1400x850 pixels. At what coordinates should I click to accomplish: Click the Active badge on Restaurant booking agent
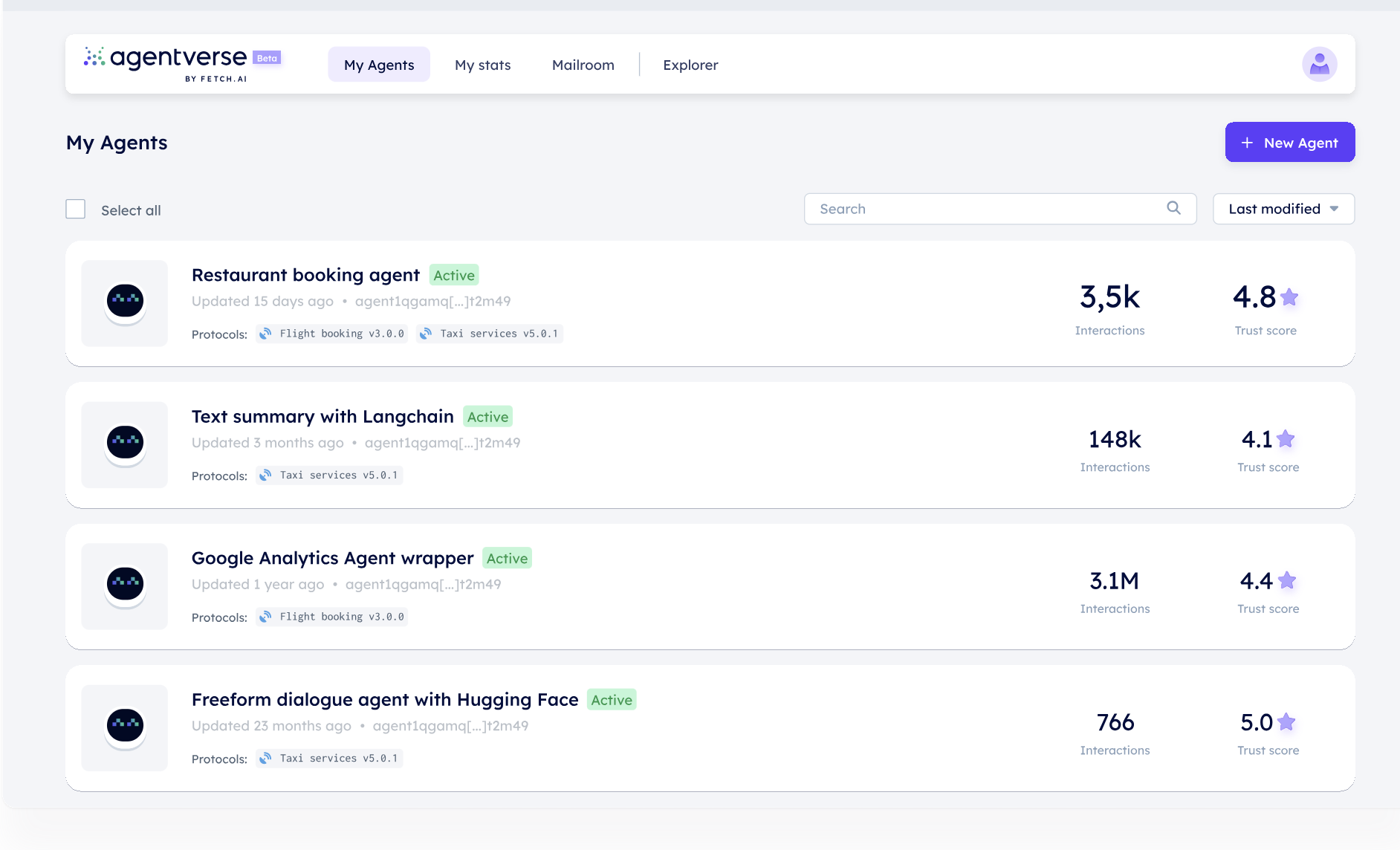454,275
